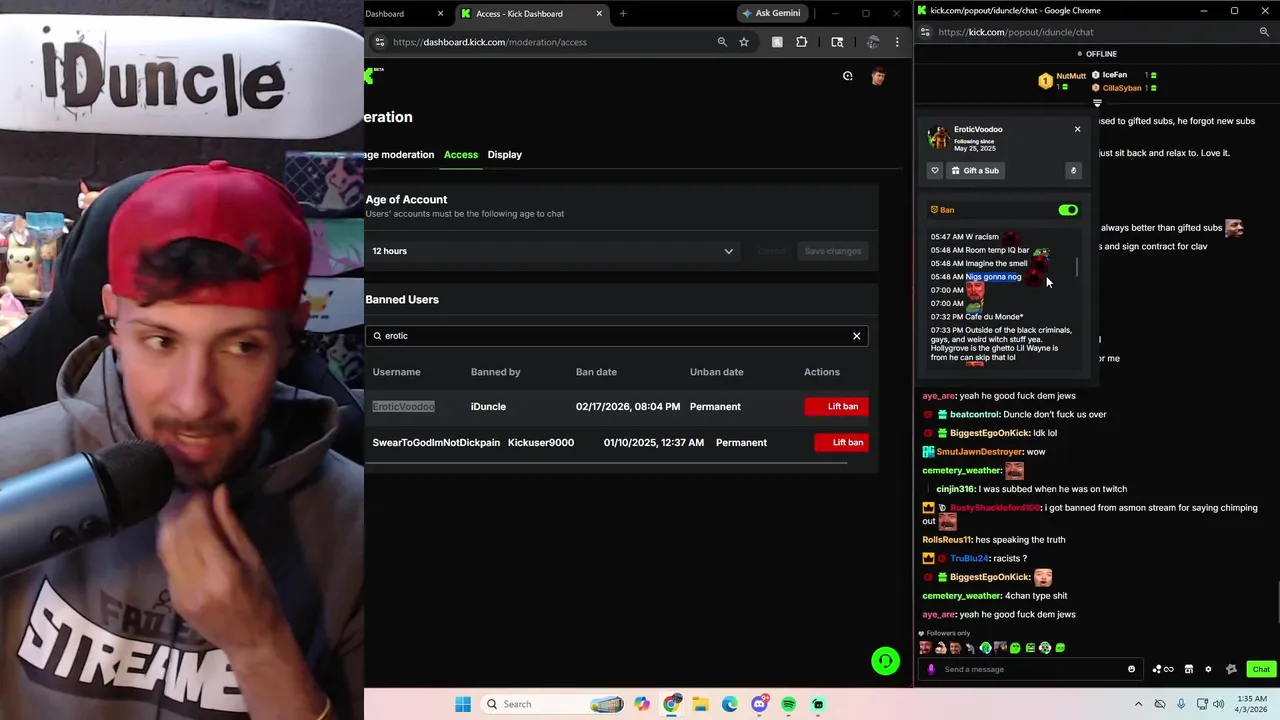
Task: Click the emoji smiley icon in message box
Action: point(1131,669)
